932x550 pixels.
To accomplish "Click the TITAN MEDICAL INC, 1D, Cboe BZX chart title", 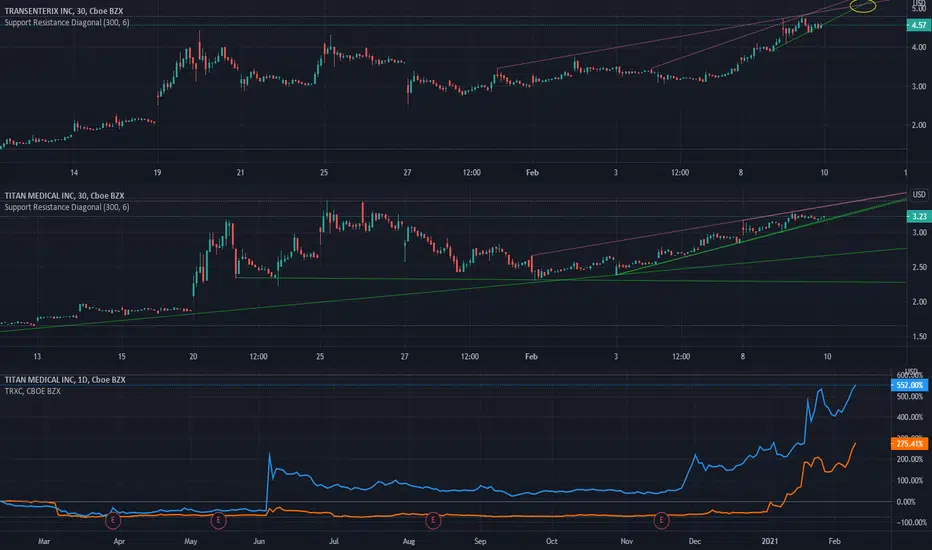I will click(65, 380).
